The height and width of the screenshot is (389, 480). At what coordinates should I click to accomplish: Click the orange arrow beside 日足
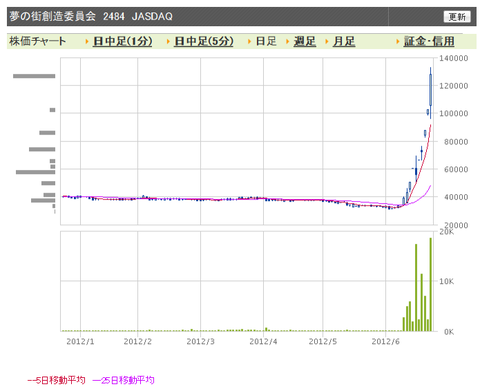point(249,42)
